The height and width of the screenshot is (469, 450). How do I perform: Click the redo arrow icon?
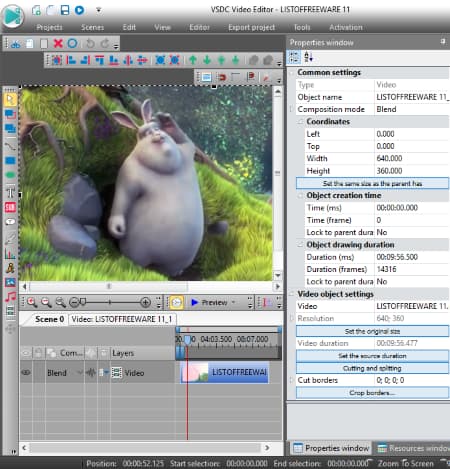pos(105,43)
